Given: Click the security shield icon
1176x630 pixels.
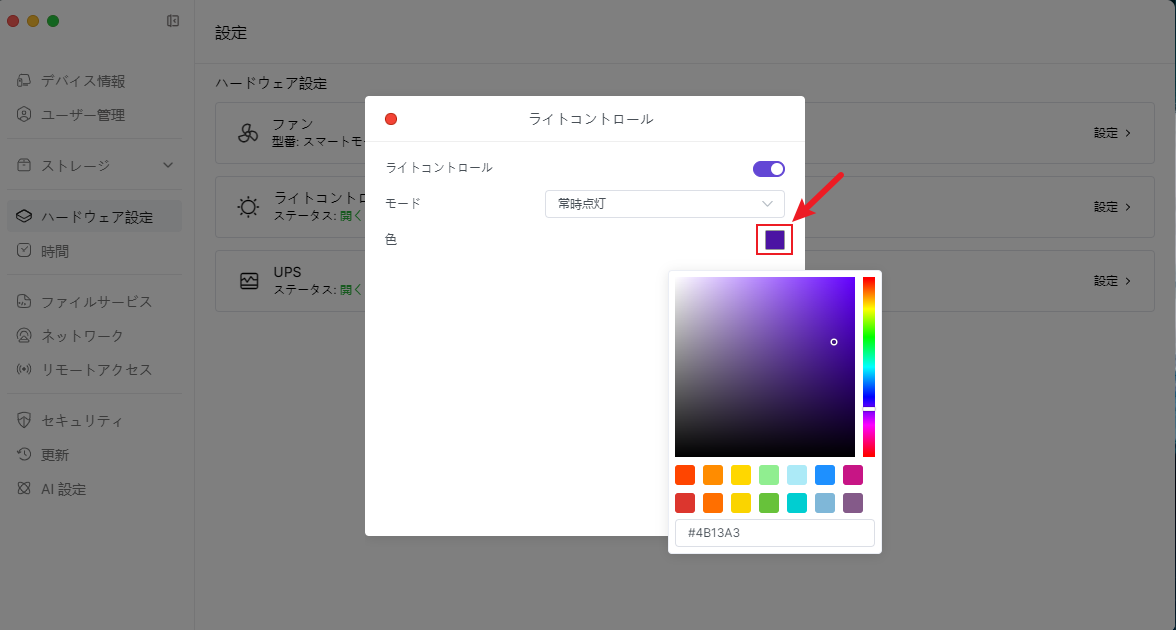Looking at the screenshot, I should [25, 421].
